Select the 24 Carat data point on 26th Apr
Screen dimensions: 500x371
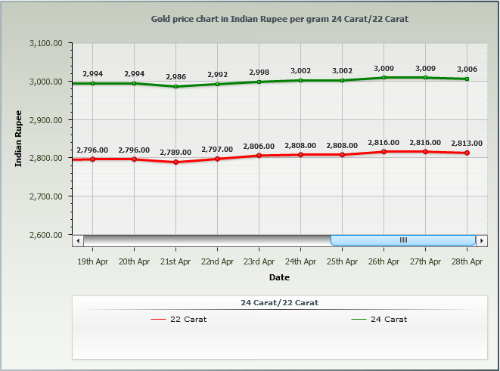click(x=384, y=77)
